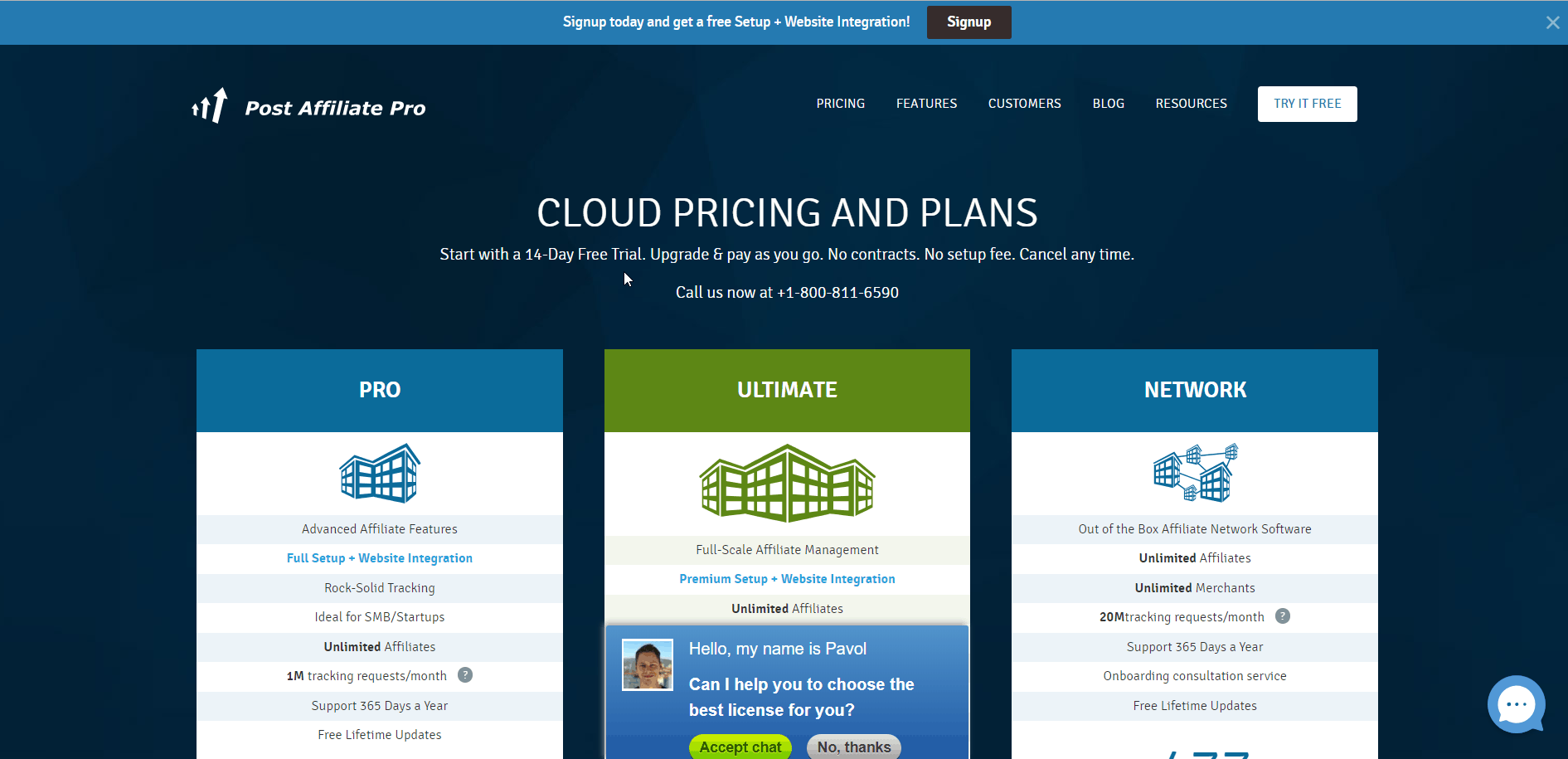Viewport: 1568px width, 759px height.
Task: Open the CUSTOMERS menu item
Action: click(1024, 104)
